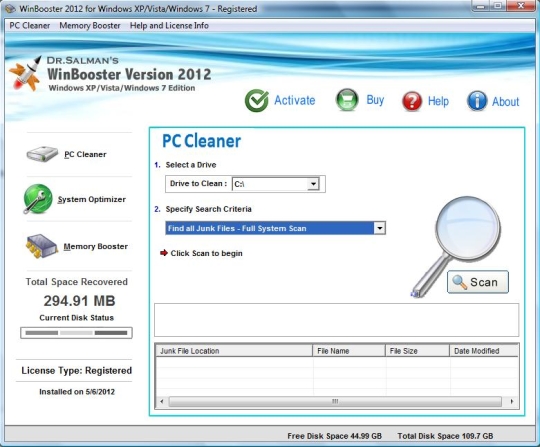Click the right scroll arrow of results list

(x=512, y=402)
